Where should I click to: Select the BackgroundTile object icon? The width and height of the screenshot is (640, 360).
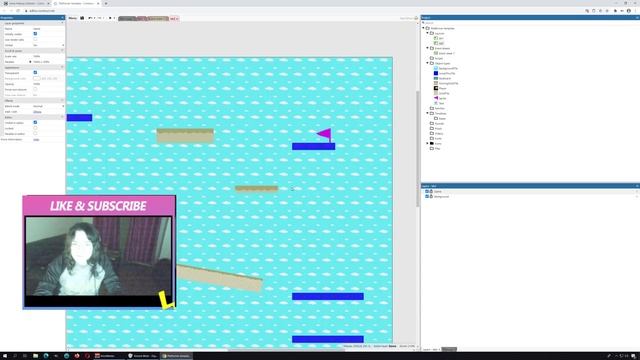coord(436,68)
